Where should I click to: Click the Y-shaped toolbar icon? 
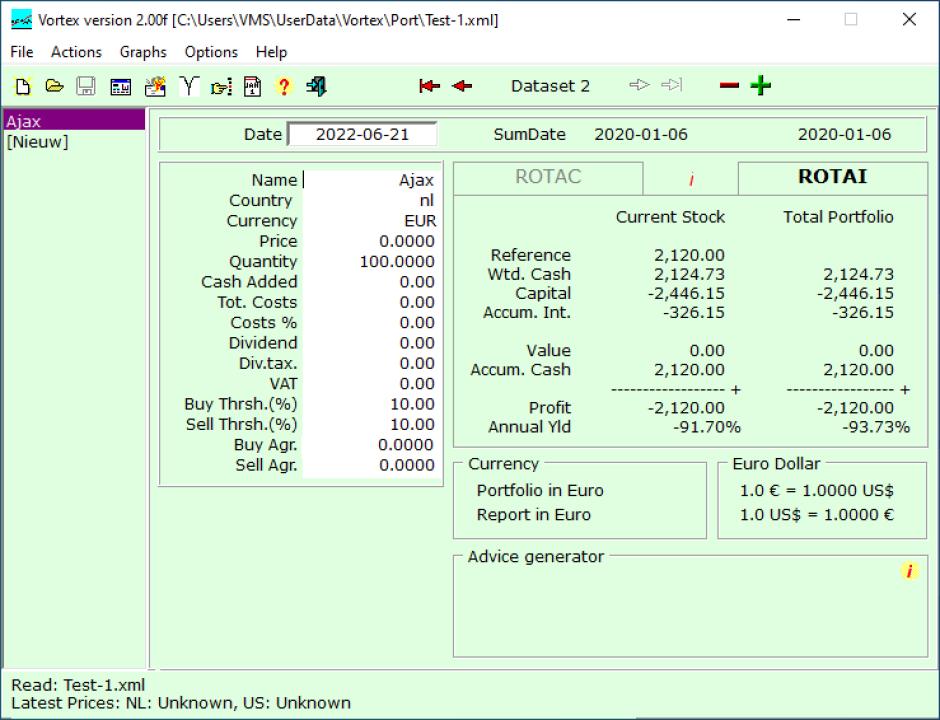pyautogui.click(x=188, y=86)
